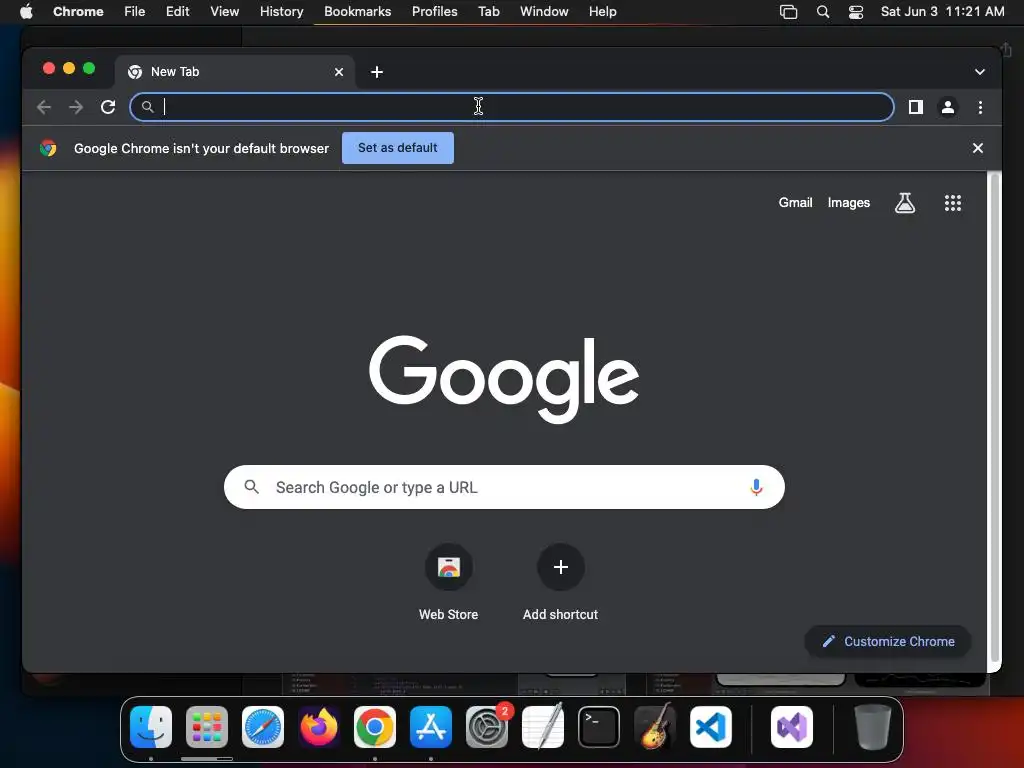Launch Firefox from the Dock
The image size is (1024, 768).
319,727
